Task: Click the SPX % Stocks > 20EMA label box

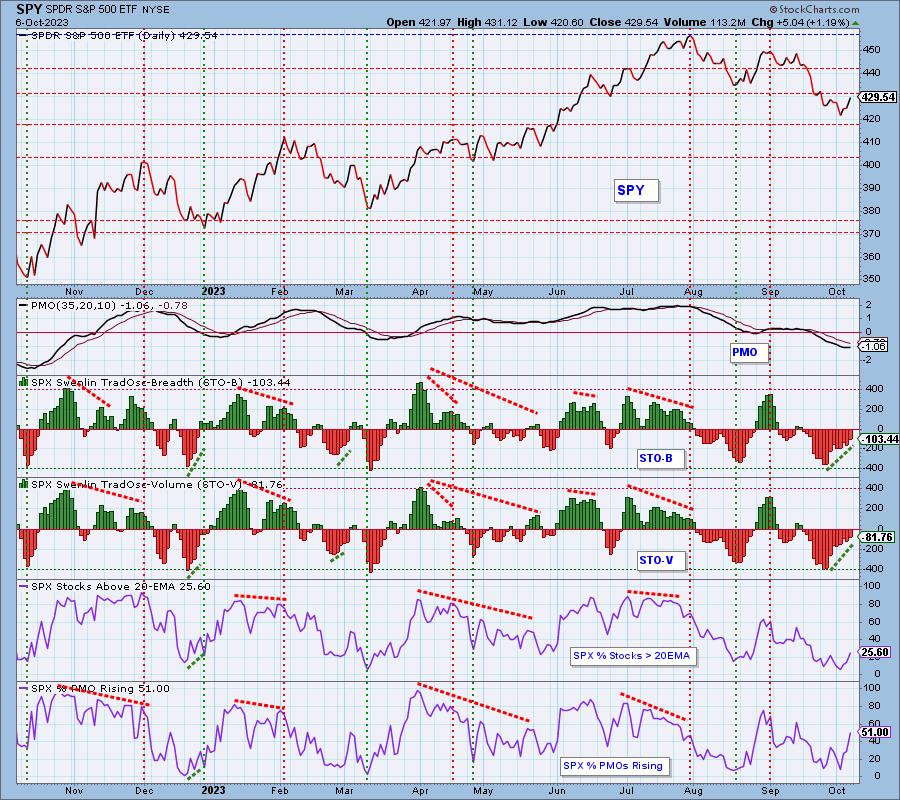Action: [633, 656]
